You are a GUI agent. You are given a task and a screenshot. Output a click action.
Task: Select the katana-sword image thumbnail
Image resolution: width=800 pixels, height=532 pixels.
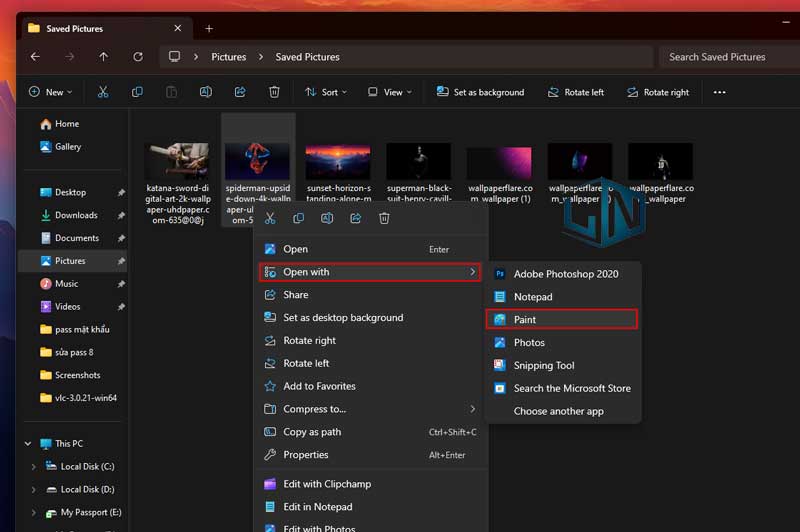[178, 160]
